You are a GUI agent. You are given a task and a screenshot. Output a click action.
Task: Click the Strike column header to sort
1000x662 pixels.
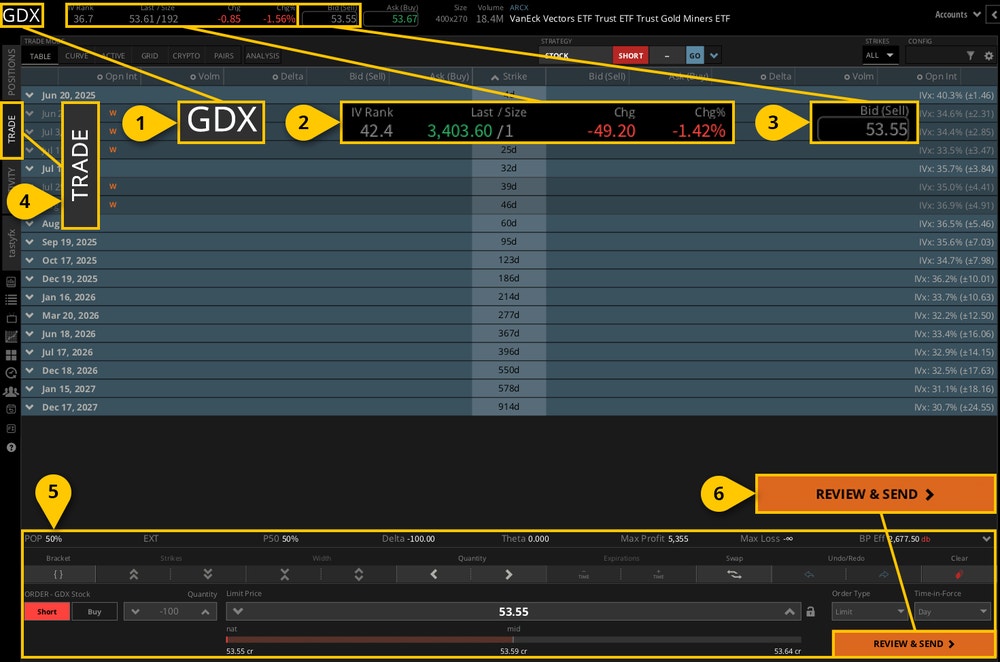click(509, 77)
